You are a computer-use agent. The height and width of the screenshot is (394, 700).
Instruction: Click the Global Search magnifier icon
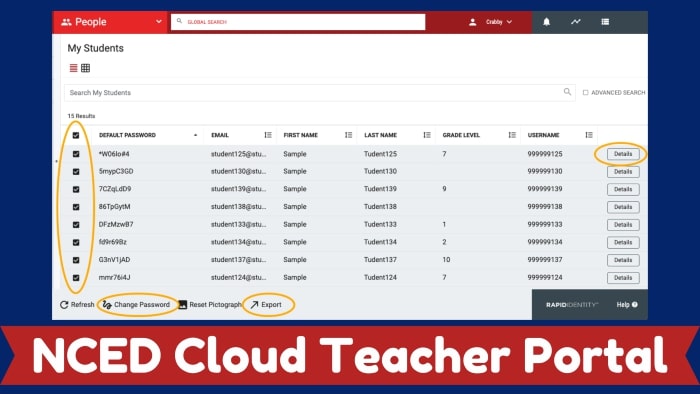click(179, 21)
